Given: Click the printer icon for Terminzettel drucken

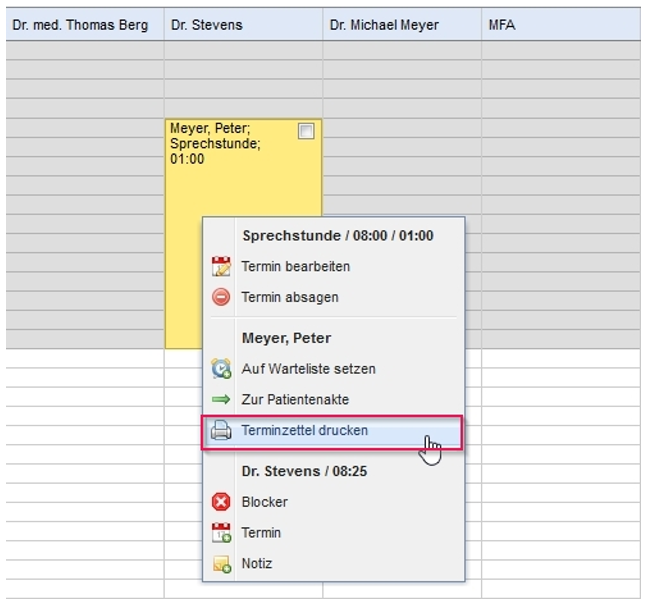Looking at the screenshot, I should tap(221, 431).
